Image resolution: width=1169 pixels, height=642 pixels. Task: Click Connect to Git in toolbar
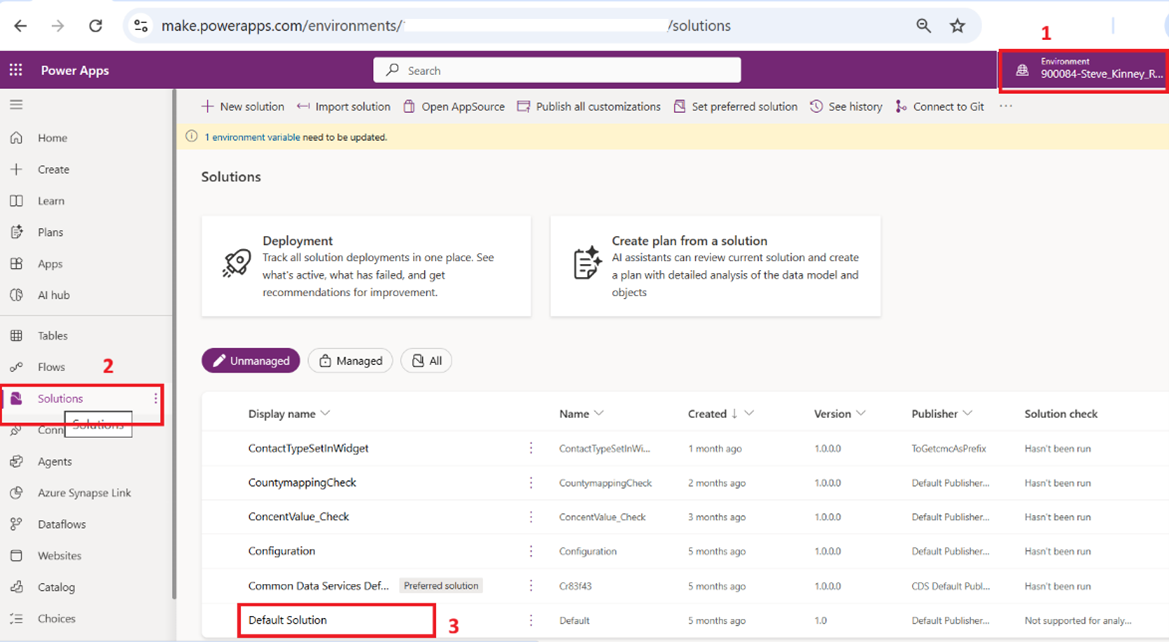point(939,107)
